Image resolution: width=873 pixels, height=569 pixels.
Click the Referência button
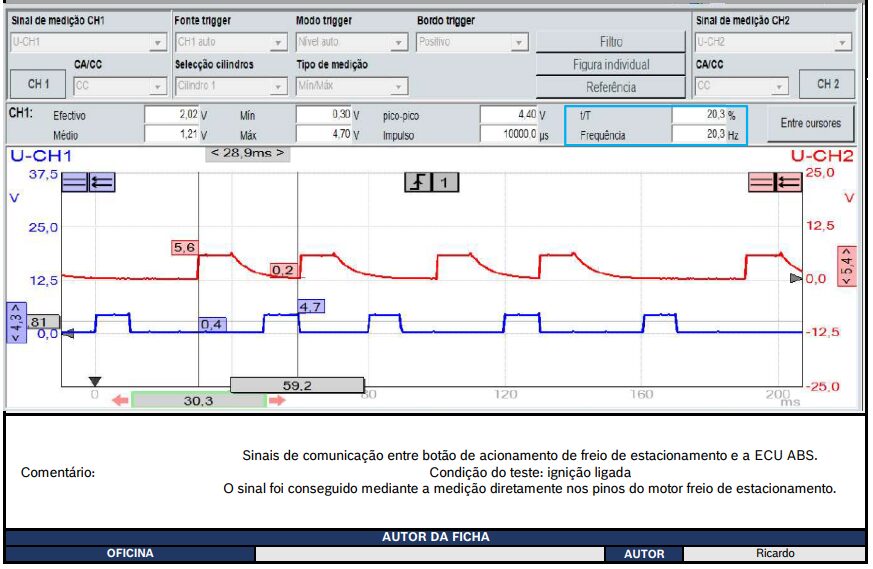tap(611, 87)
